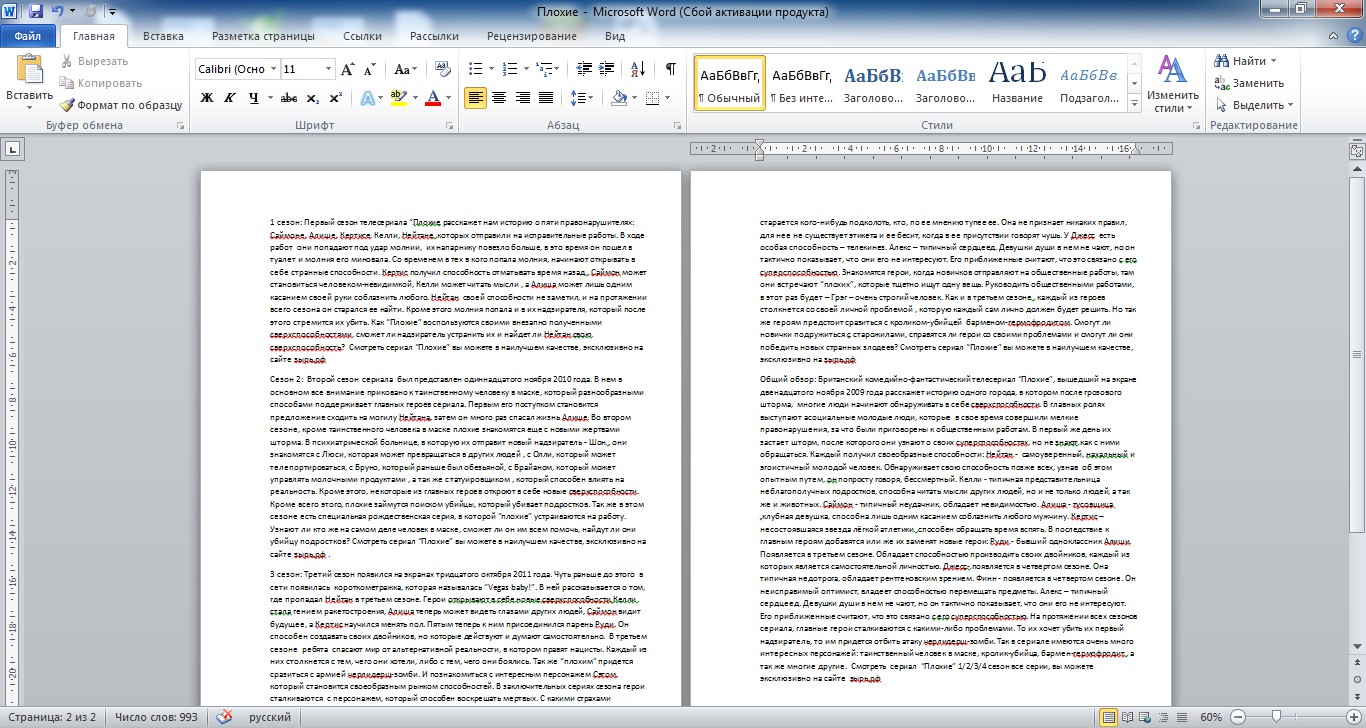
Task: Click the spell check status icon
Action: 226,717
